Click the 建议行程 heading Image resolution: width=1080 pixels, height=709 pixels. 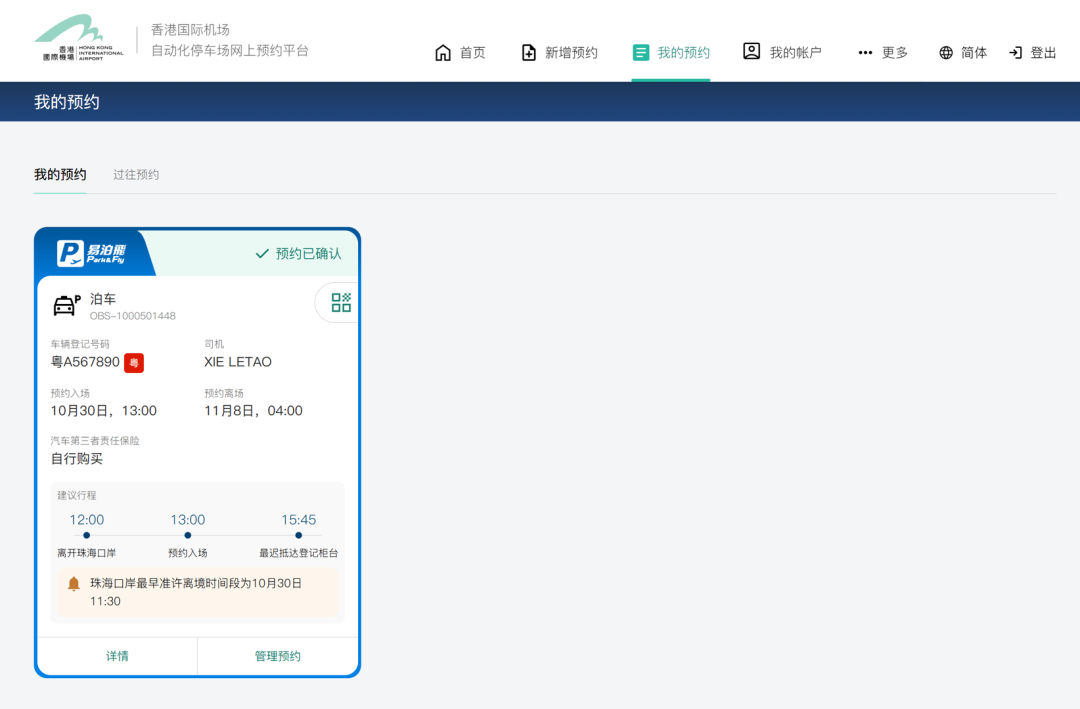[x=76, y=495]
